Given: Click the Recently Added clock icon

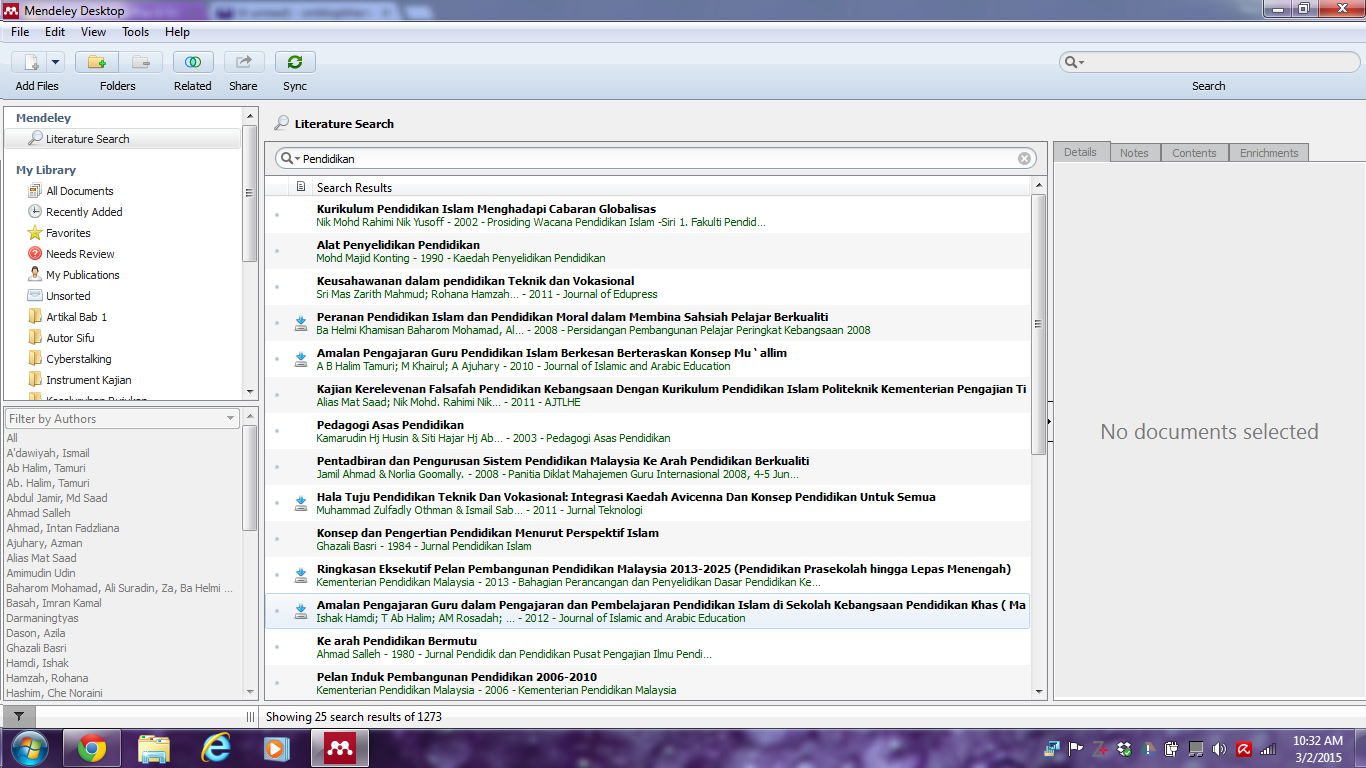Looking at the screenshot, I should pos(35,212).
